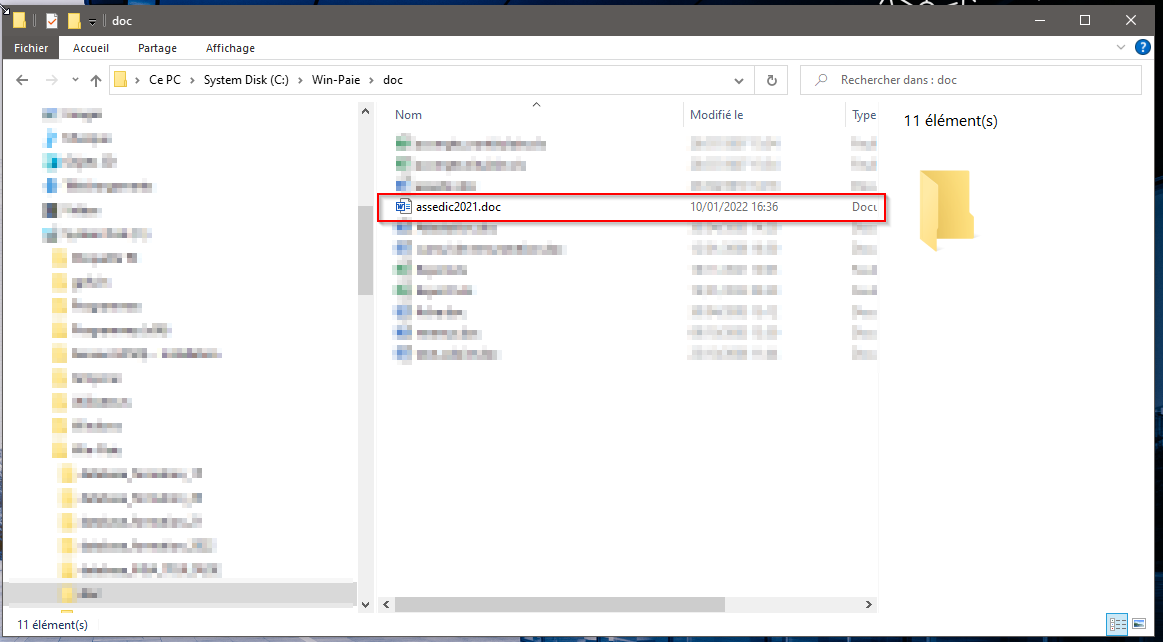The width and height of the screenshot is (1163, 642).
Task: Go back using the Back arrow
Action: pyautogui.click(x=24, y=80)
